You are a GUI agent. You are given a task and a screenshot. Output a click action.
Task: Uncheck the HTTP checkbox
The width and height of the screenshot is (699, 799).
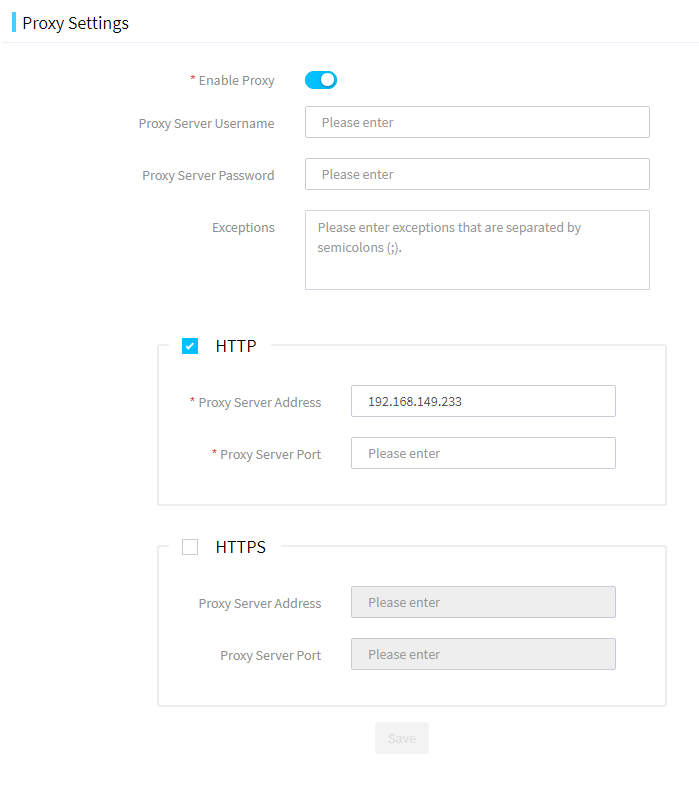point(190,346)
